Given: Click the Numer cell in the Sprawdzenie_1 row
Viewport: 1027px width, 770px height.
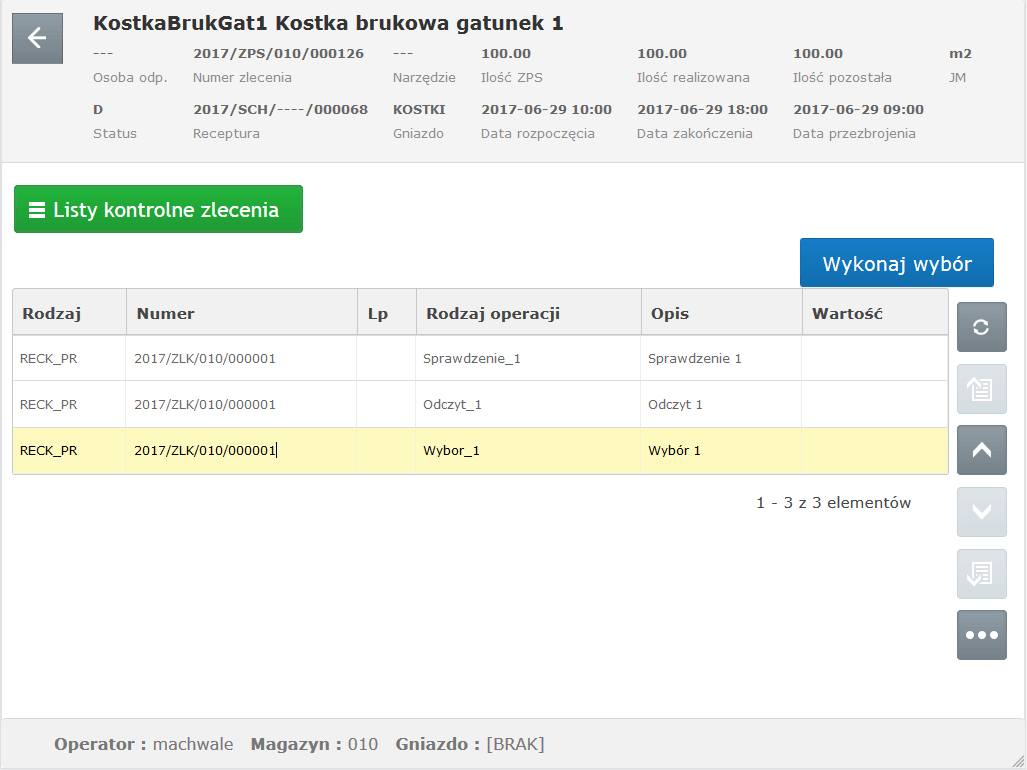Looking at the screenshot, I should pyautogui.click(x=241, y=358).
